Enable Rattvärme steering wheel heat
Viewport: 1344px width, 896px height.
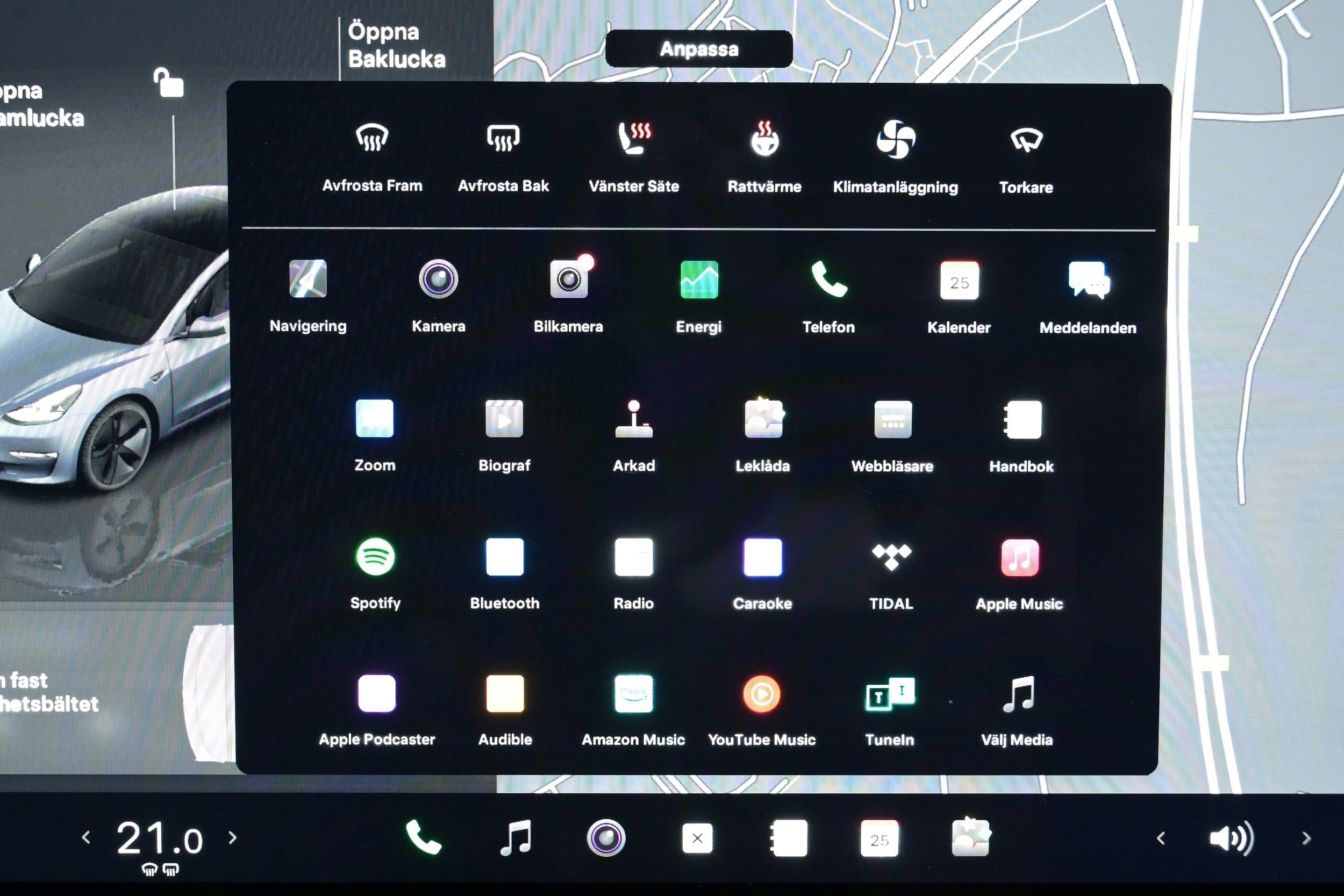(x=764, y=157)
